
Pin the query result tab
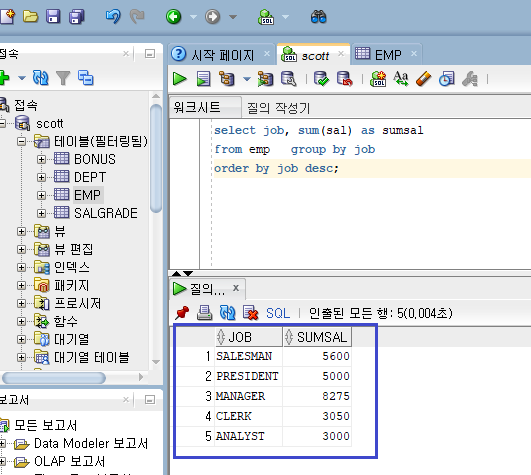[182, 312]
